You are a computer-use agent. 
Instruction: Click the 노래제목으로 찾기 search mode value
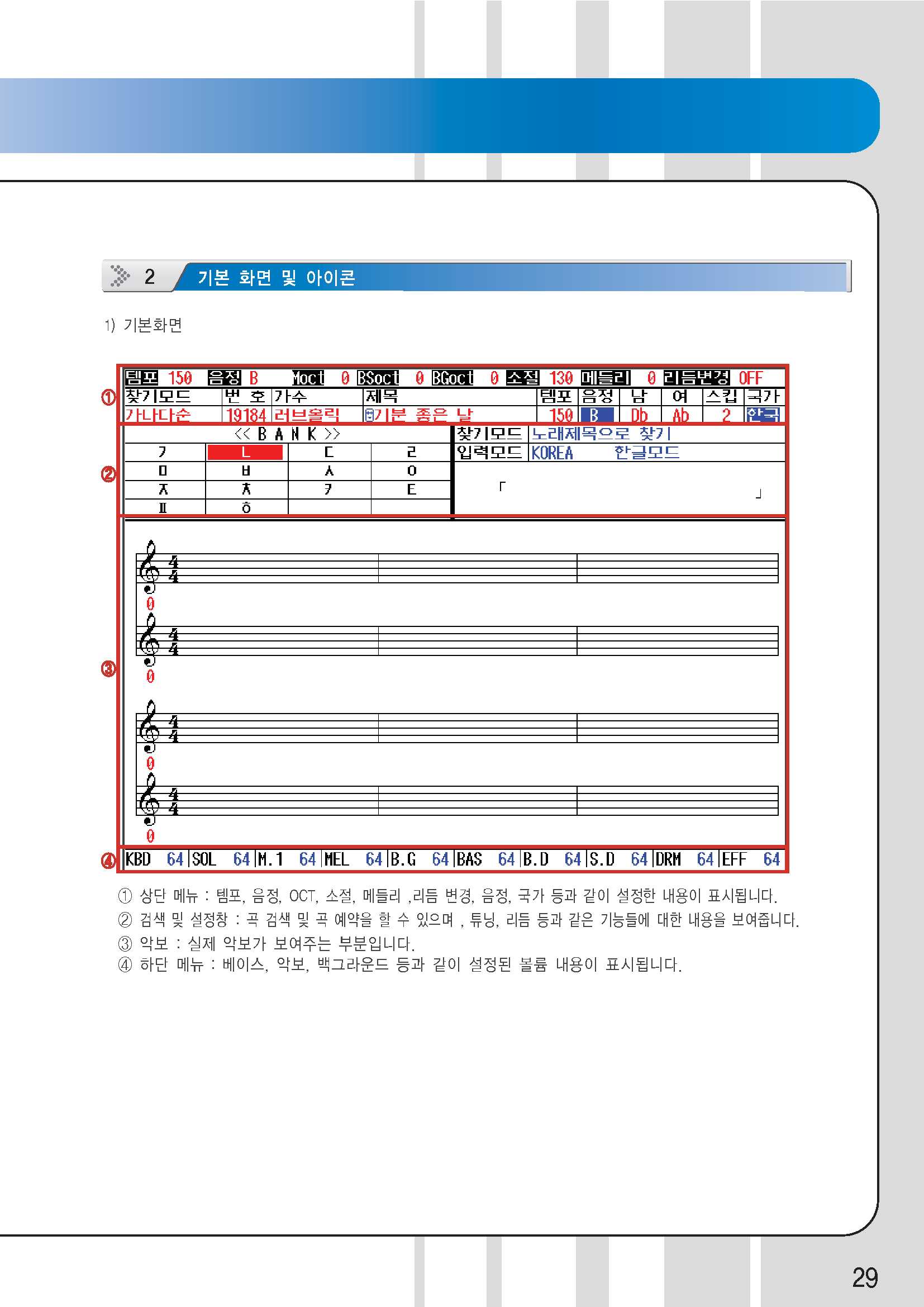pos(602,434)
